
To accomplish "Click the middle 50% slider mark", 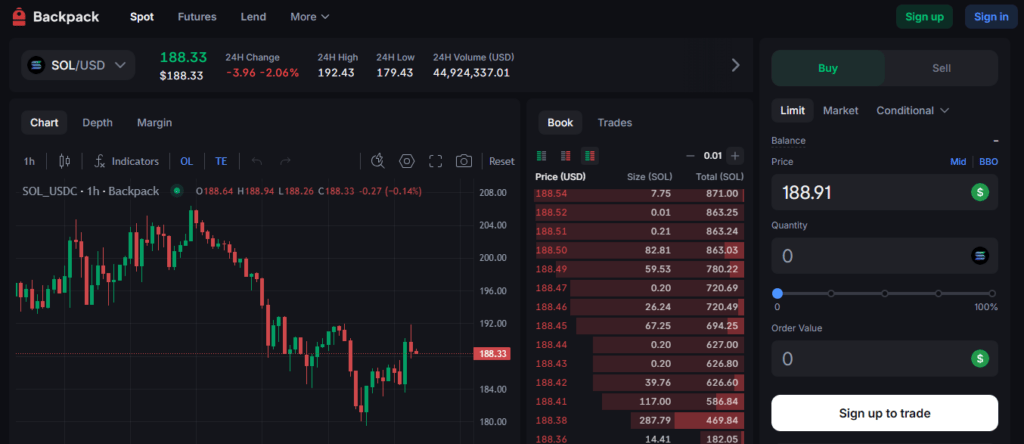I will (884, 294).
